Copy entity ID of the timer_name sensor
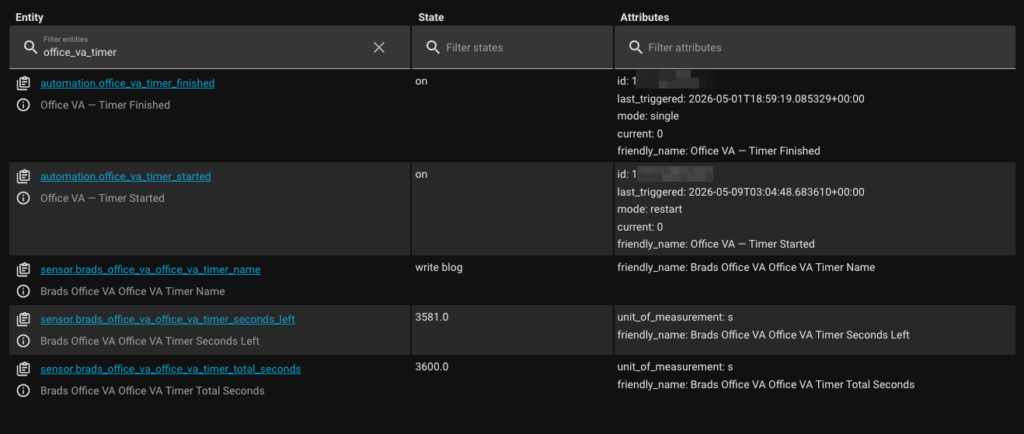The height and width of the screenshot is (434, 1024). point(24,270)
